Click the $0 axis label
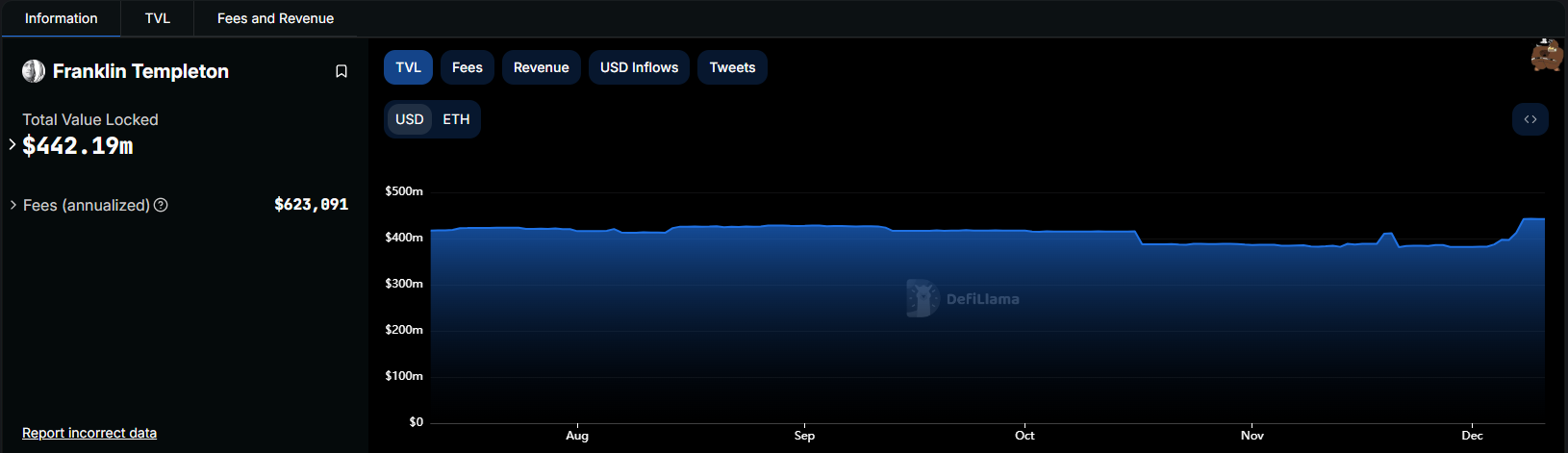Image resolution: width=1568 pixels, height=453 pixels. tap(416, 422)
